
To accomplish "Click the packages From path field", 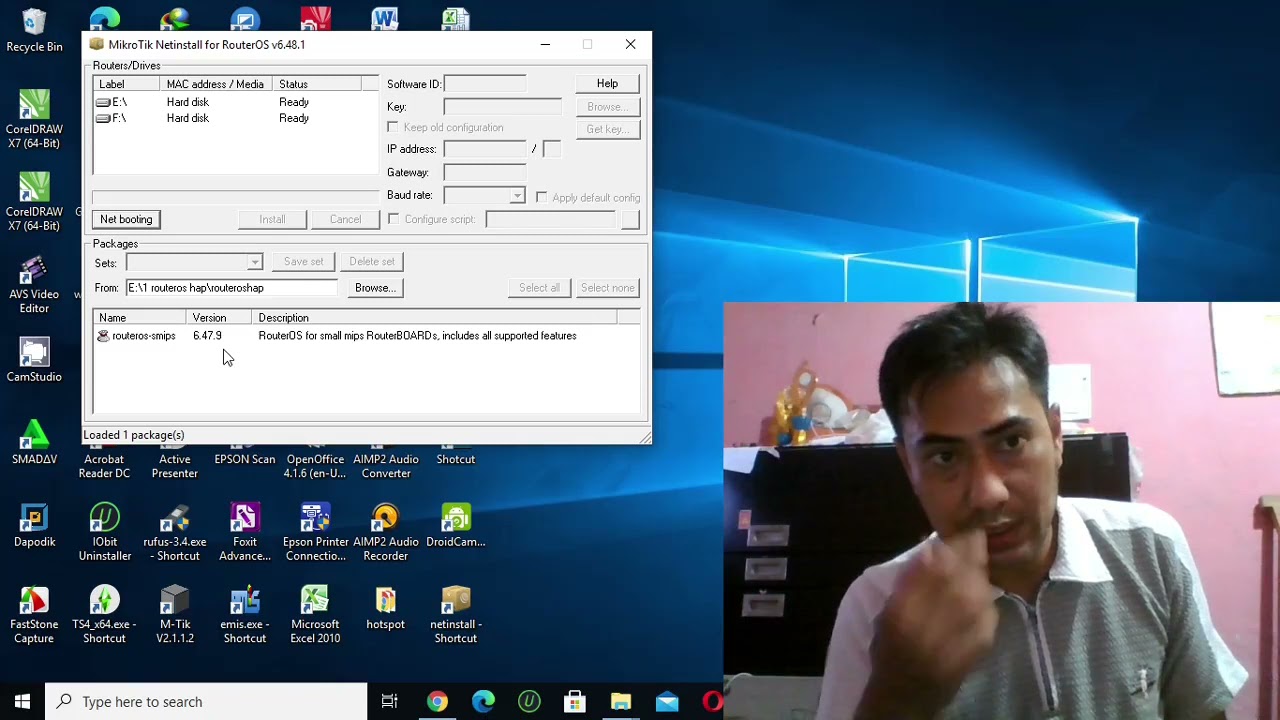I will (232, 288).
